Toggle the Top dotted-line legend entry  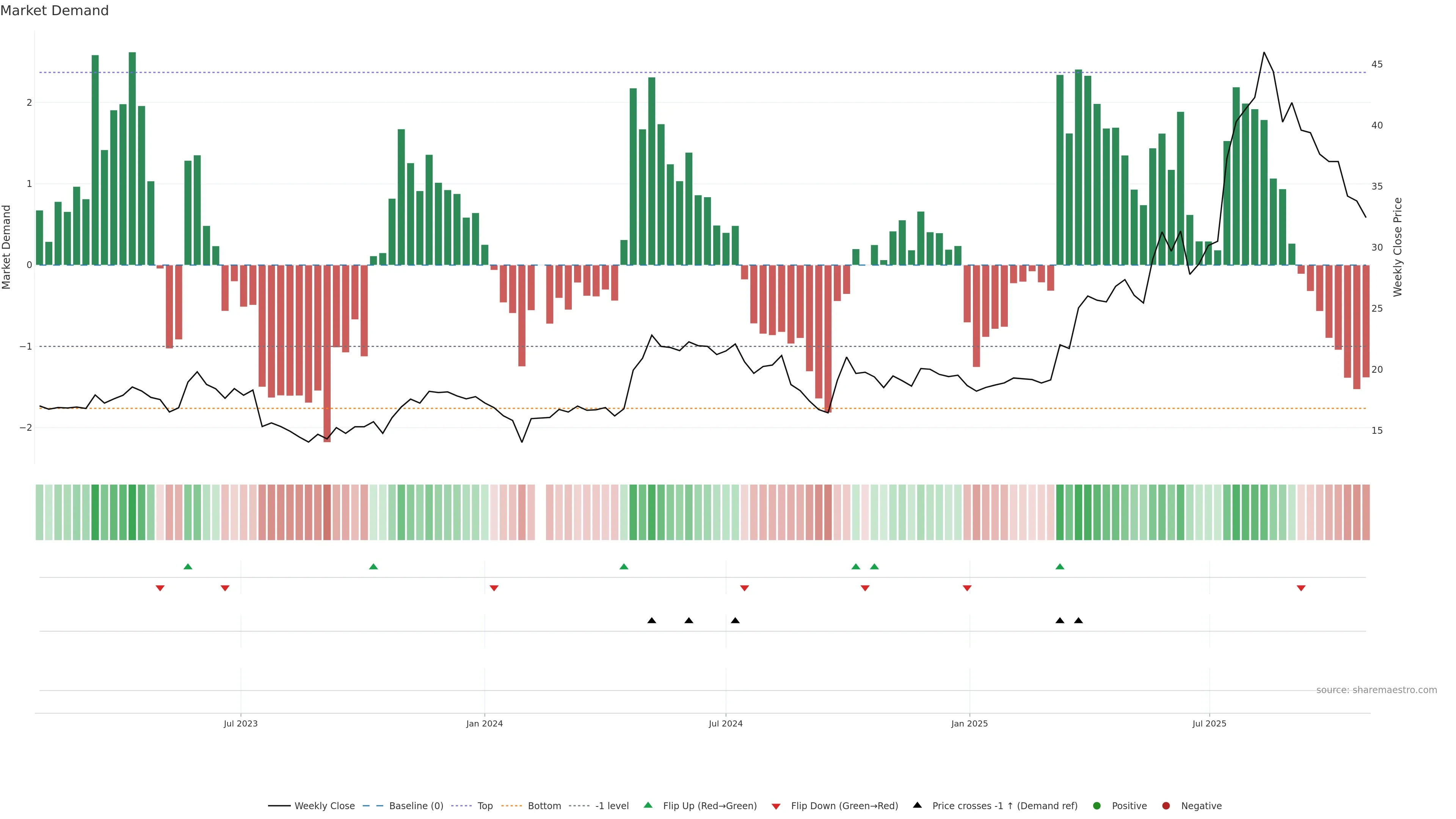point(485,806)
